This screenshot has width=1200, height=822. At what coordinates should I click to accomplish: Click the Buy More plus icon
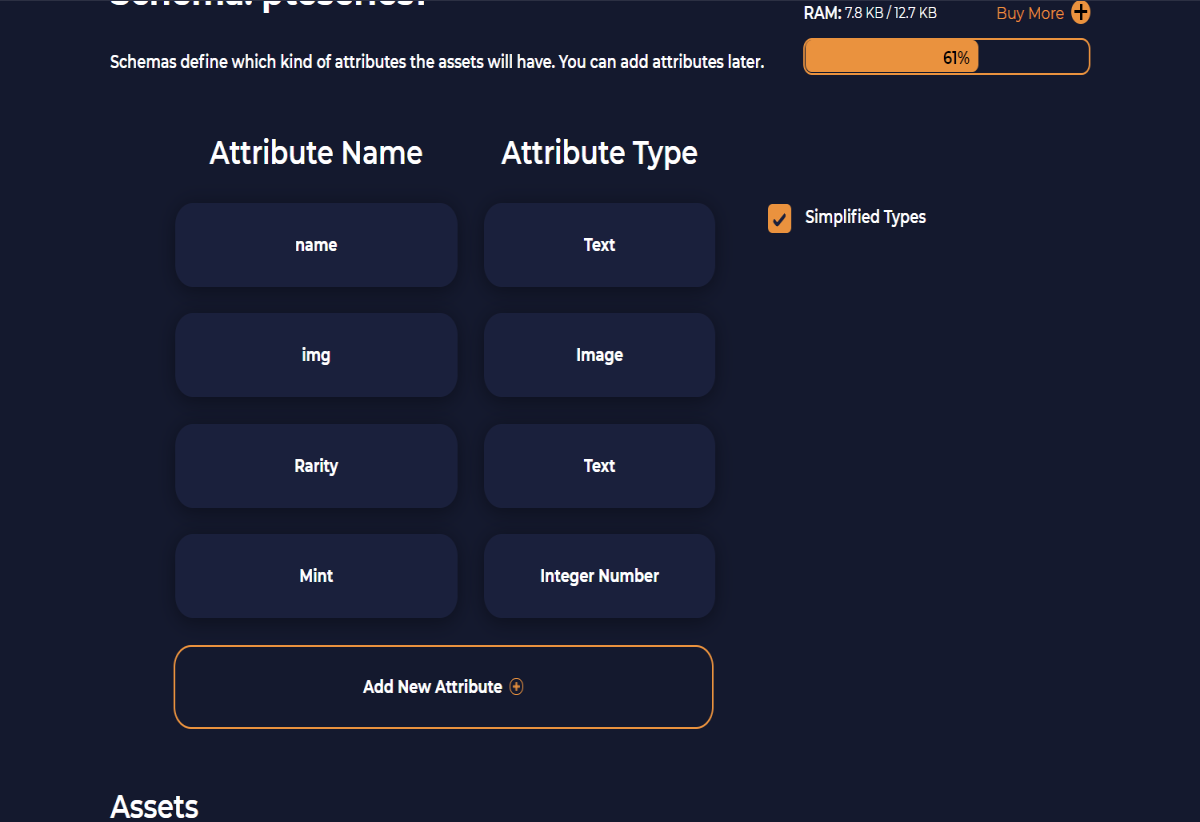click(x=1081, y=13)
